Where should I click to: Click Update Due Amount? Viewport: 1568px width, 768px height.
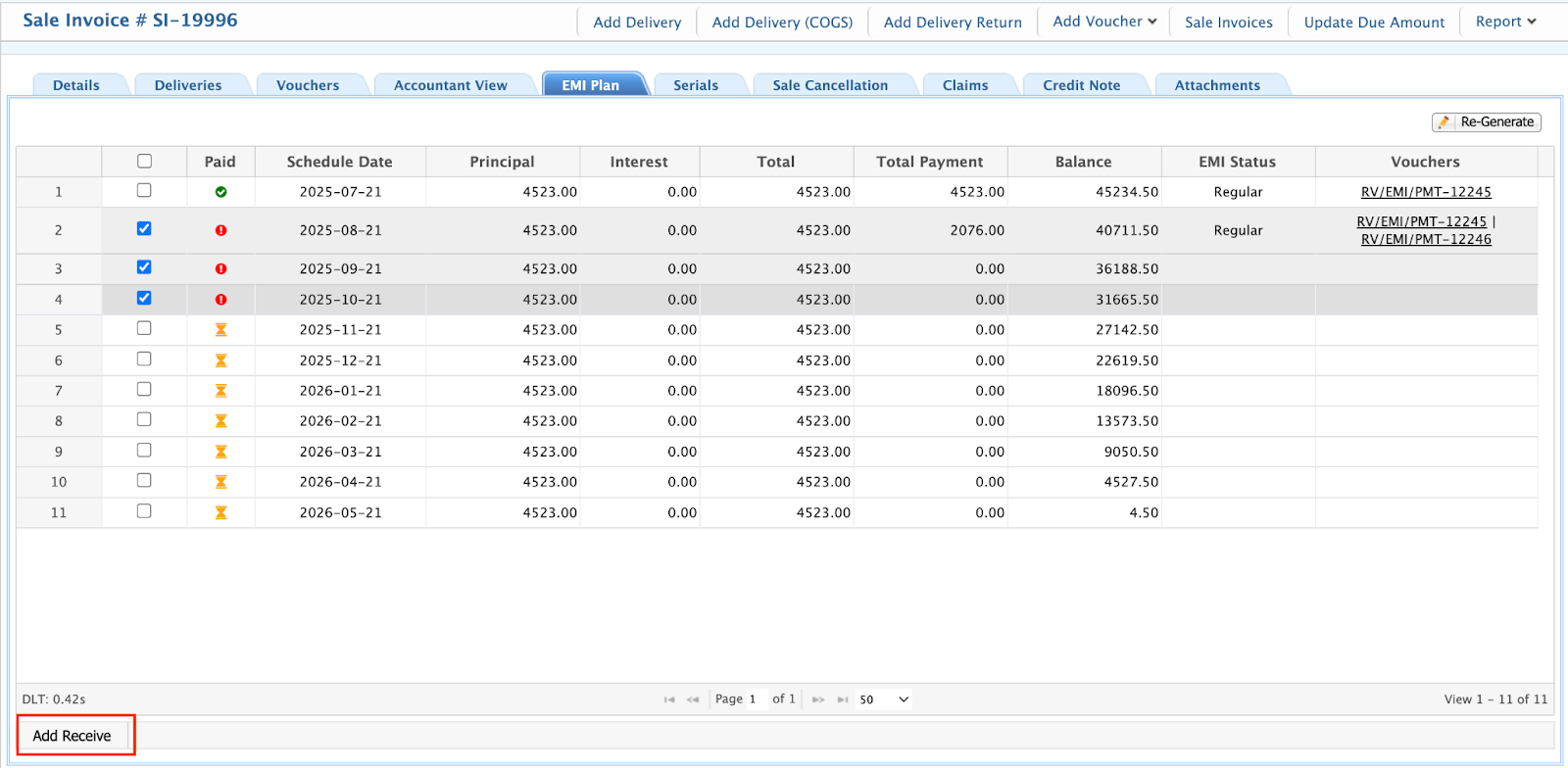coord(1374,22)
